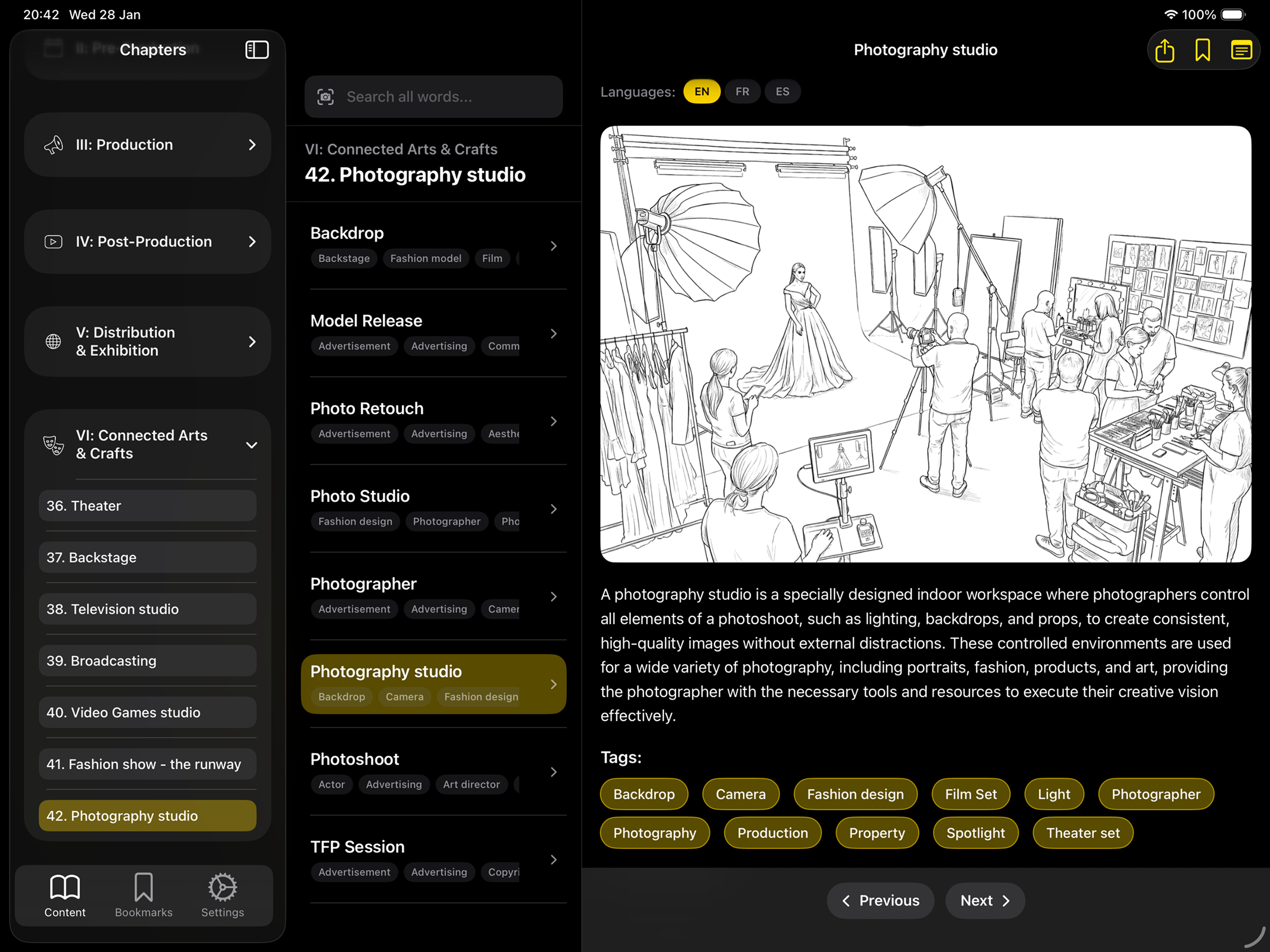Tap the Fashion design tag under Tags

point(855,794)
